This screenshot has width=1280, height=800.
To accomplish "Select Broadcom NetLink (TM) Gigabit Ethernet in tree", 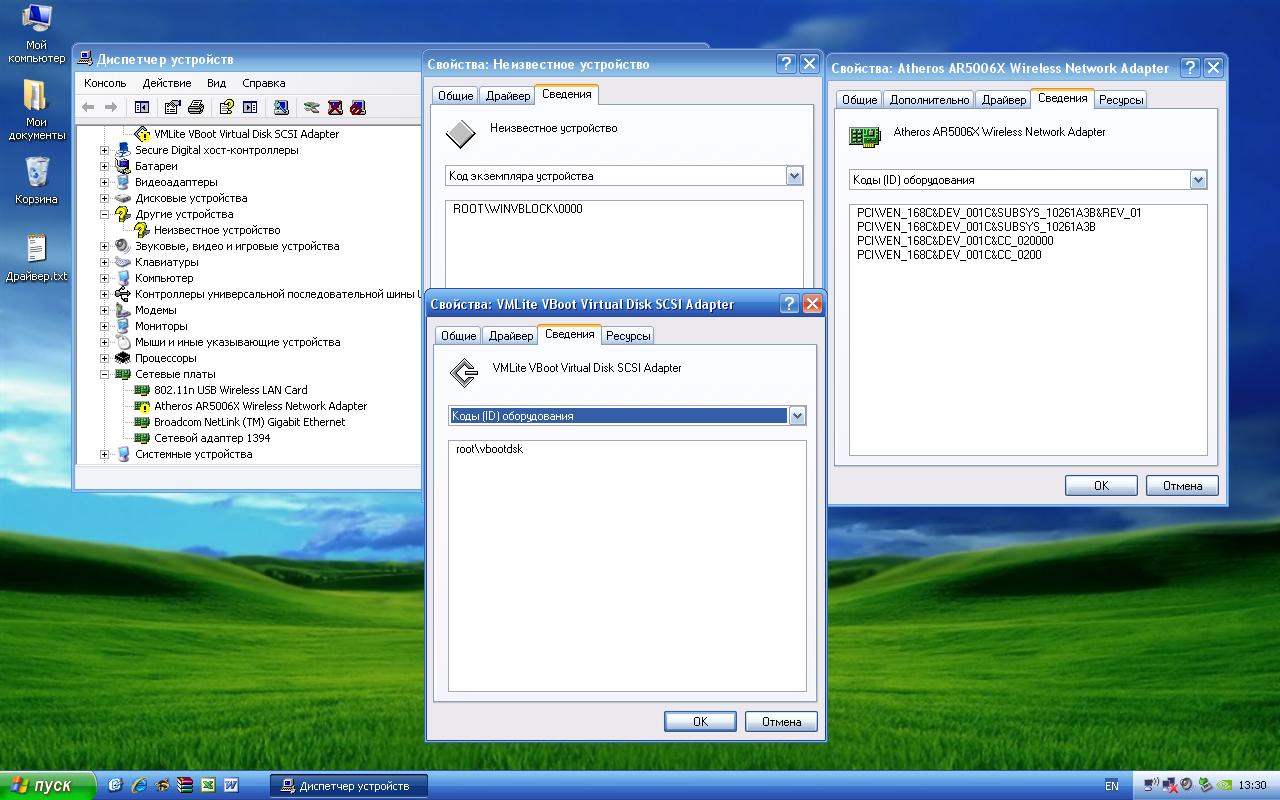I will (x=249, y=422).
